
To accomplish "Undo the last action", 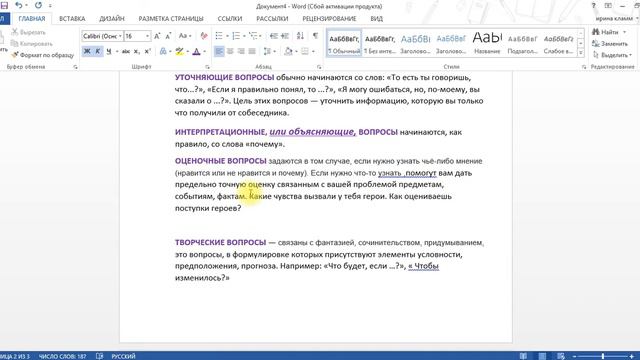I will coord(18,6).
